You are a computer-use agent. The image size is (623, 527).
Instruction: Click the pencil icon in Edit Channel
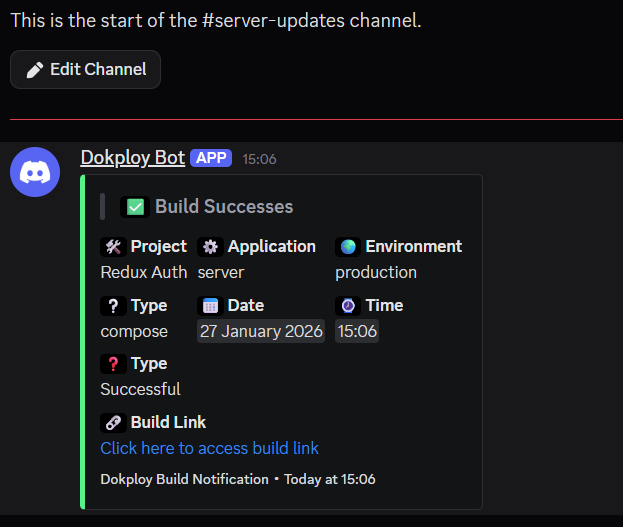pyautogui.click(x=35, y=70)
